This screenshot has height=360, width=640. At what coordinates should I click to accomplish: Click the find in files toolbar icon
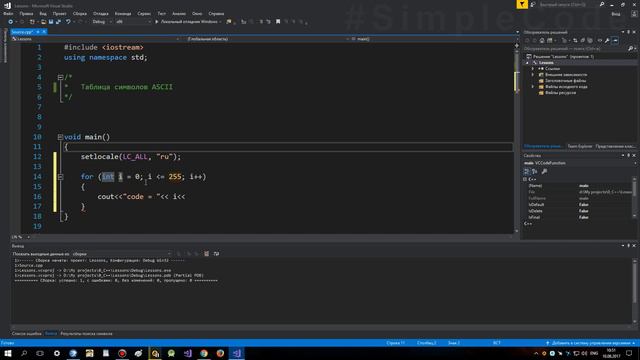(229, 22)
